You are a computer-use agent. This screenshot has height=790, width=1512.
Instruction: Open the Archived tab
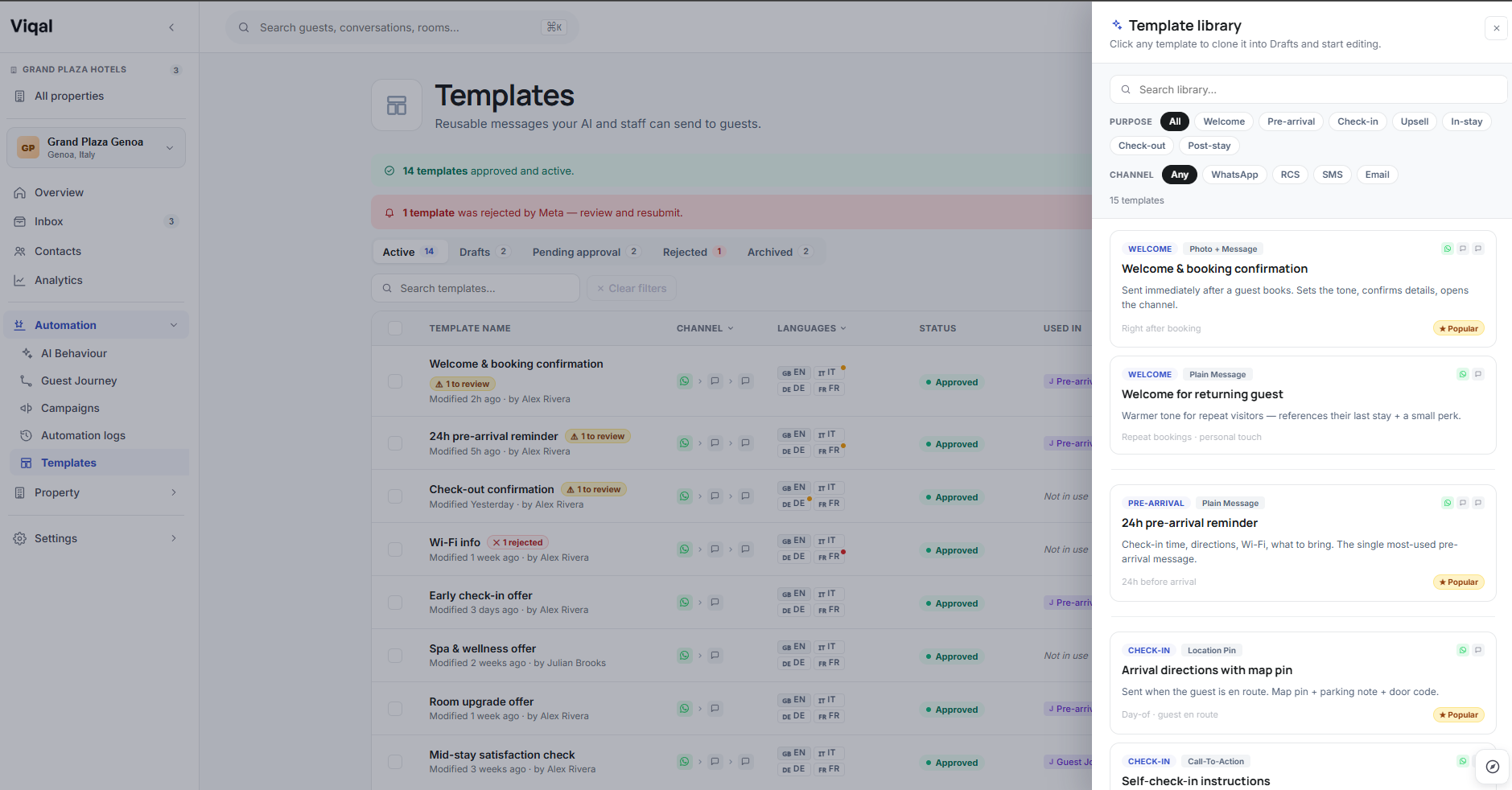[x=779, y=252]
